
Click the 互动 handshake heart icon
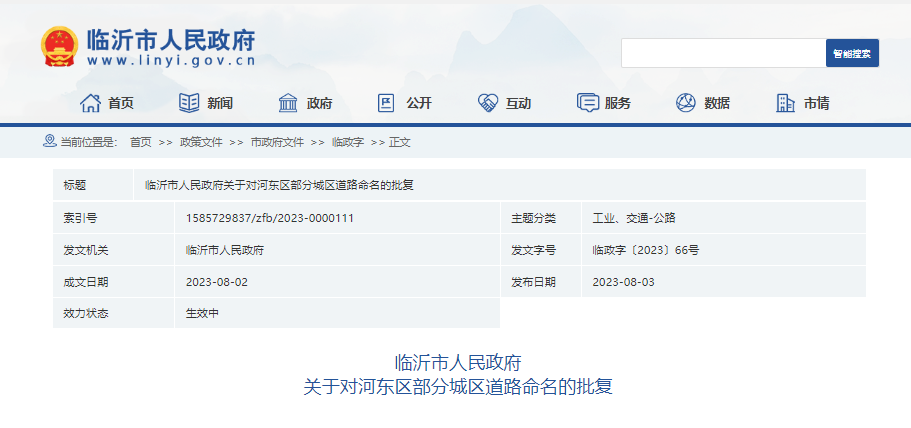[487, 103]
